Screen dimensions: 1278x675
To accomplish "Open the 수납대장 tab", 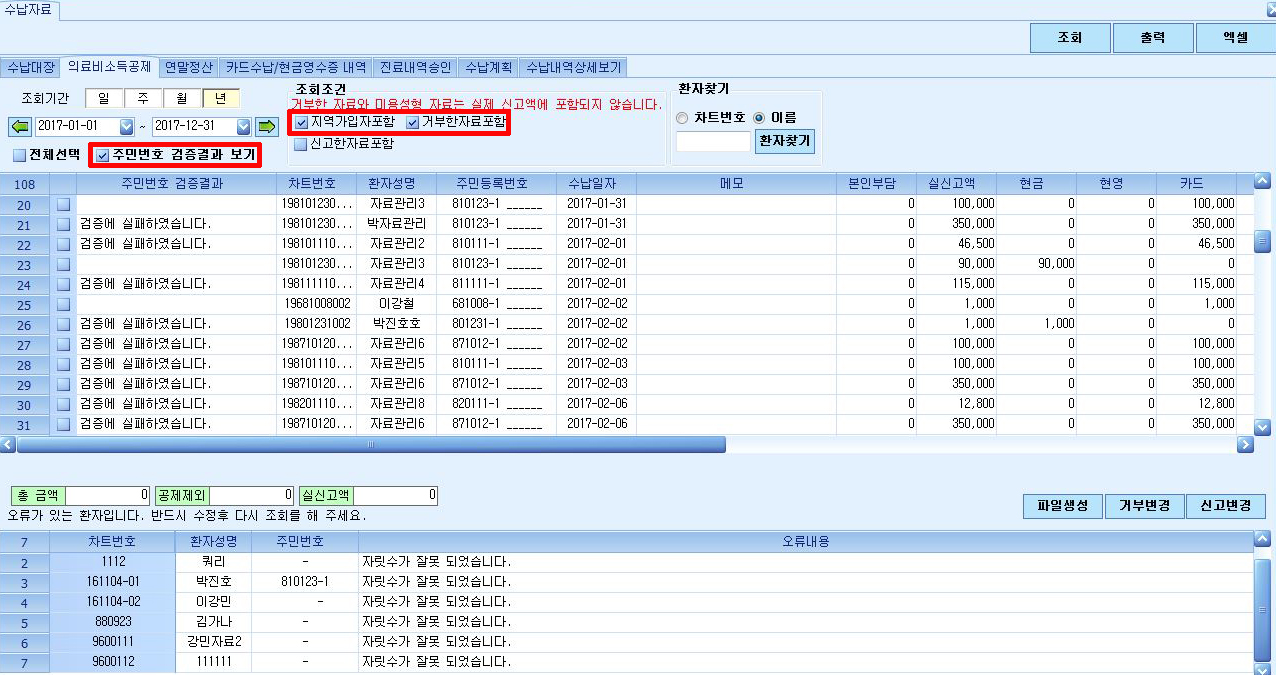I will click(31, 68).
